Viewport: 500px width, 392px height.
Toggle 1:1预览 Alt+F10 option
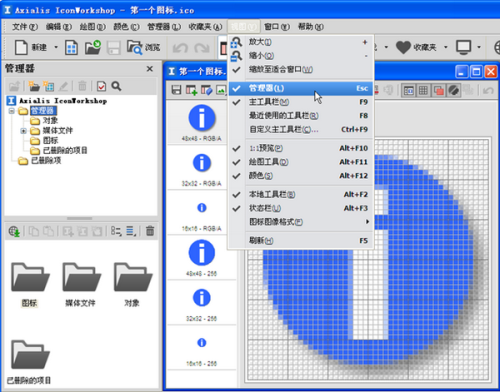tap(300, 148)
